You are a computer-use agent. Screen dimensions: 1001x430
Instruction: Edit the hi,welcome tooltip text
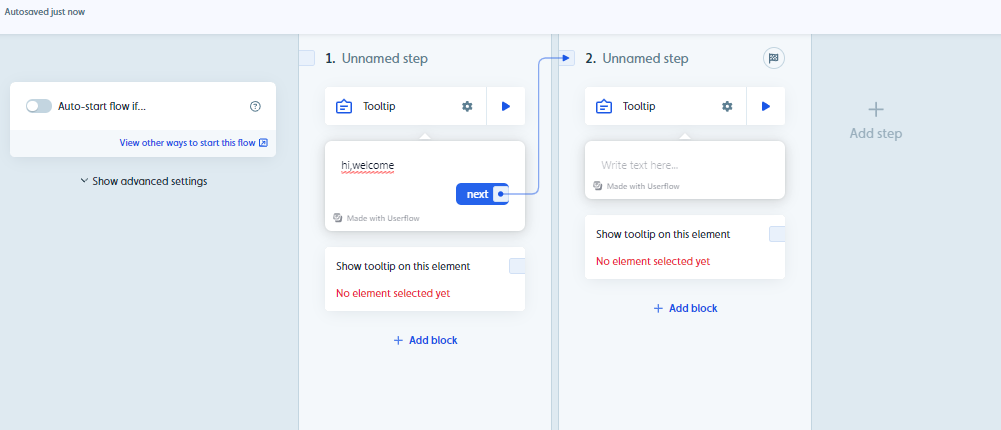pyautogui.click(x=368, y=166)
